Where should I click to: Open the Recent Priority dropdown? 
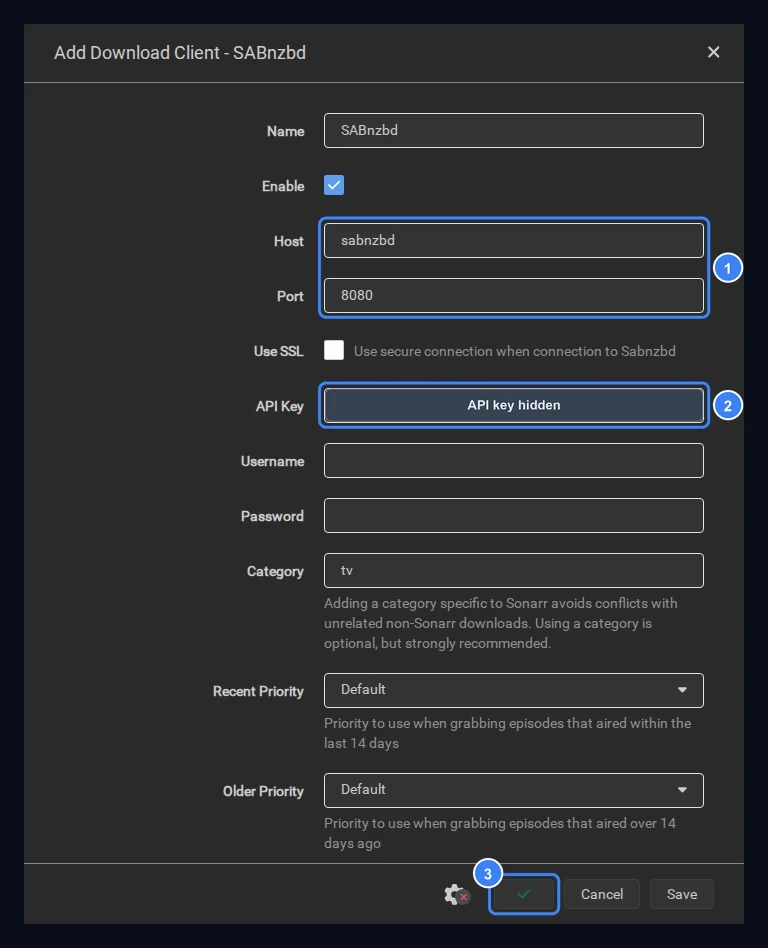point(513,690)
